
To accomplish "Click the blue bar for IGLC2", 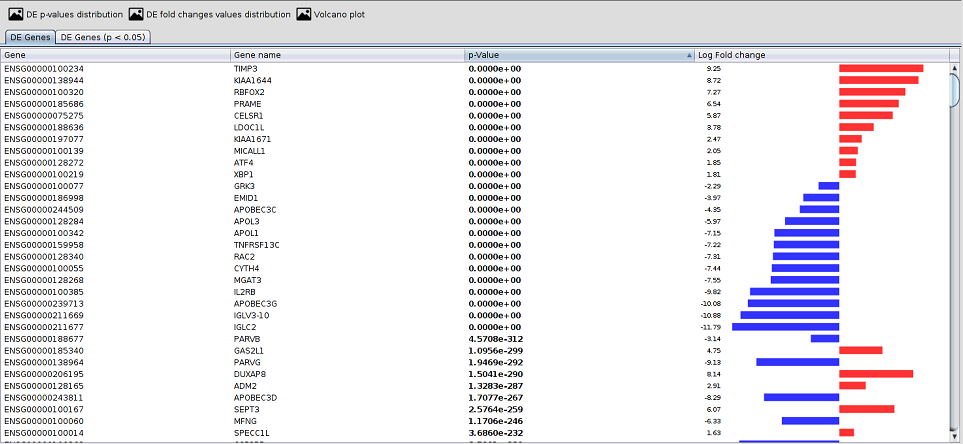I will [786, 327].
